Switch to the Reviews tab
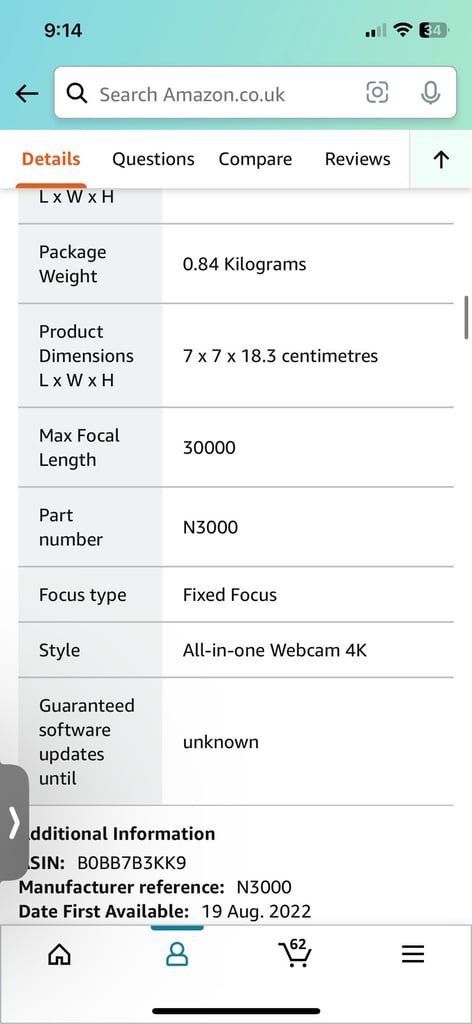This screenshot has width=472, height=1024. pos(358,159)
